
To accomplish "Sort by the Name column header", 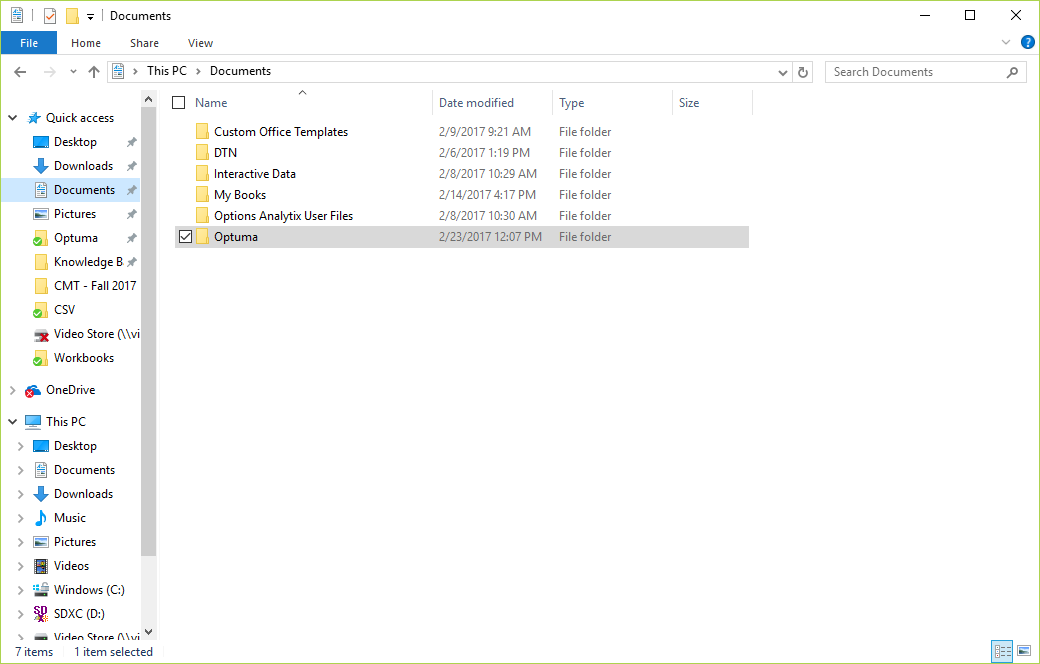I will (x=211, y=103).
